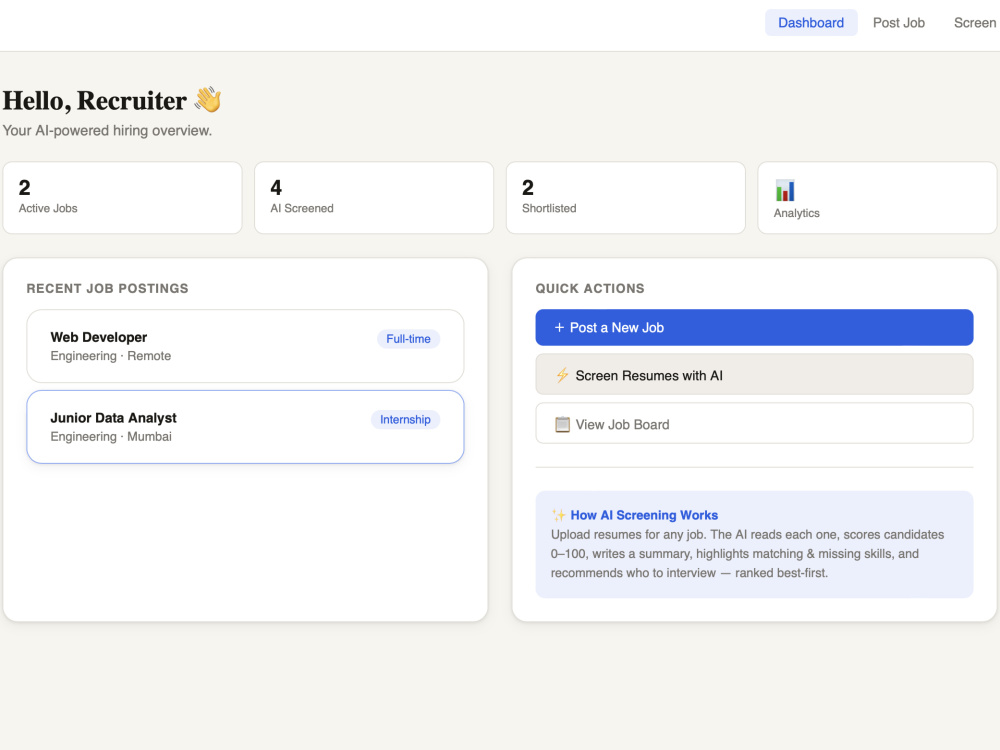Click Screen Resumes with AI text

pos(649,376)
